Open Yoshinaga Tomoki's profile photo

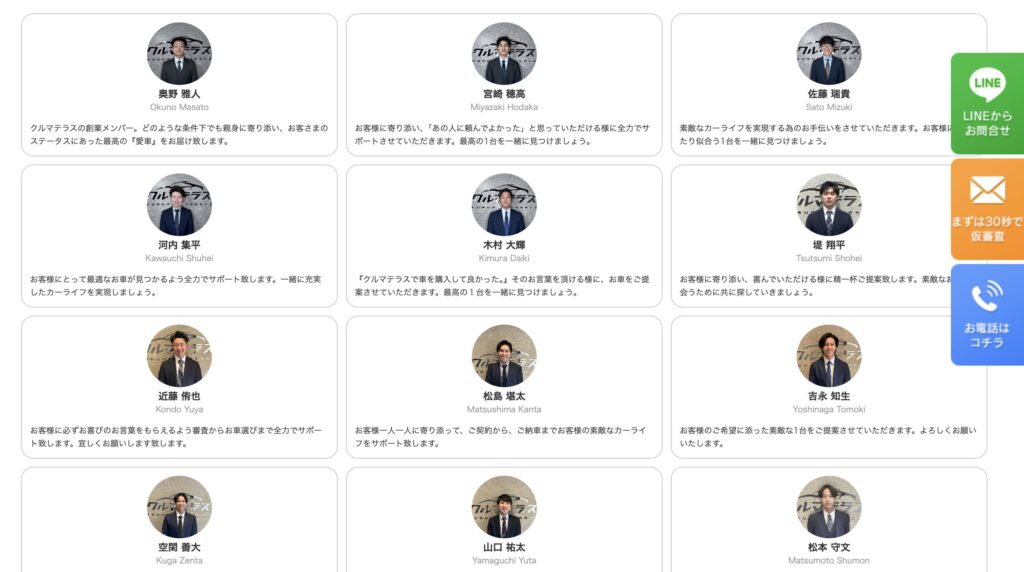click(x=829, y=356)
